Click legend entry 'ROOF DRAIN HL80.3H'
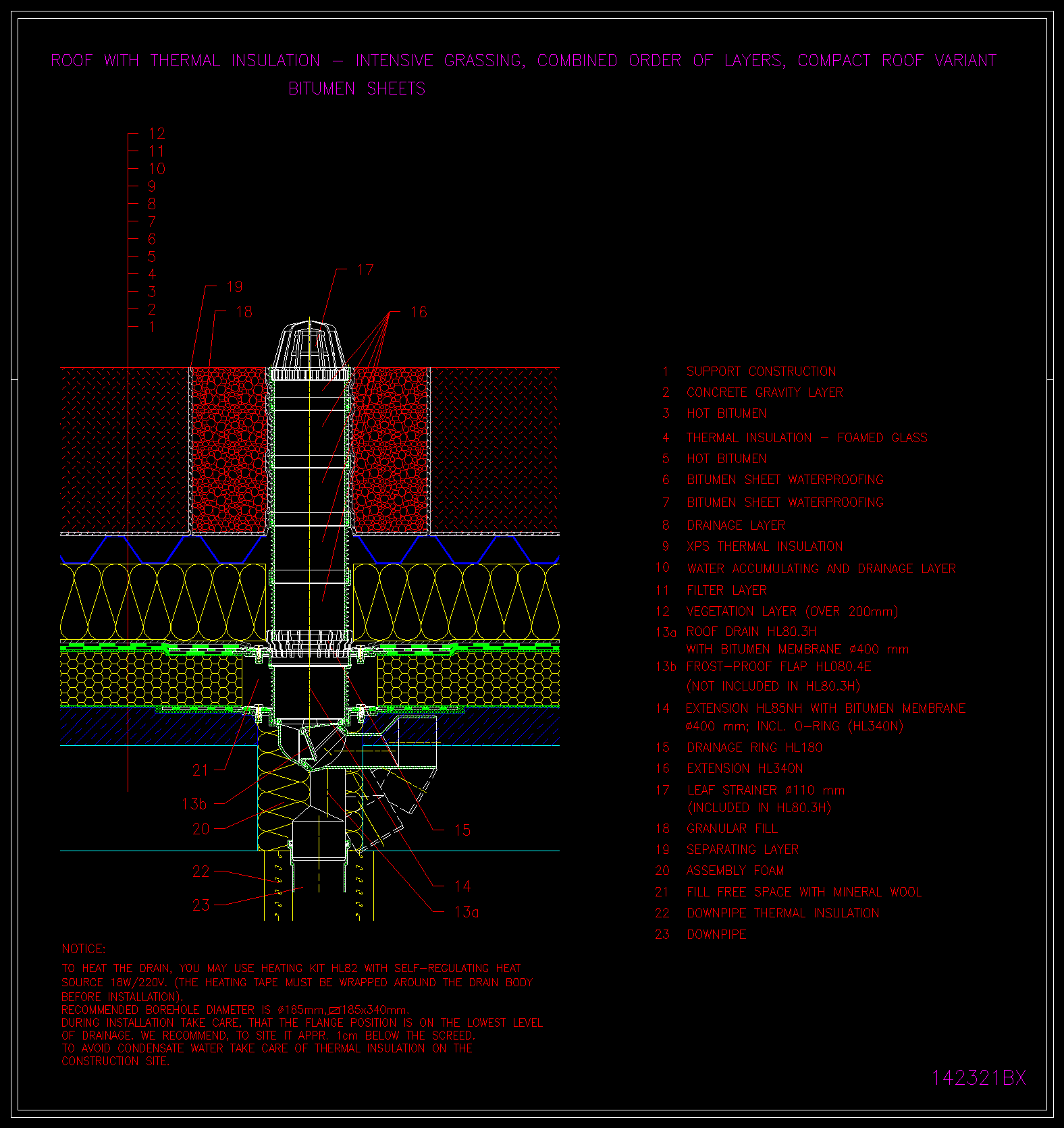The width and height of the screenshot is (1064, 1128). (751, 632)
